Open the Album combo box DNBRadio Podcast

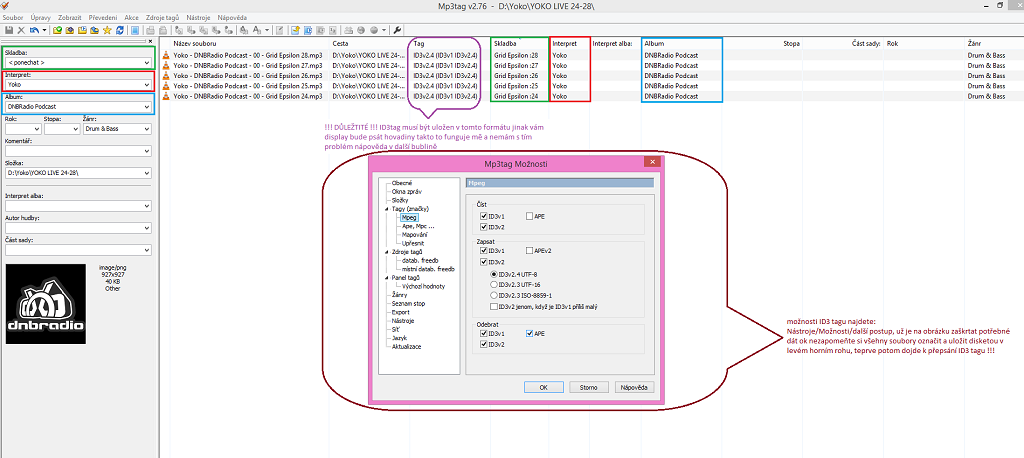click(148, 106)
